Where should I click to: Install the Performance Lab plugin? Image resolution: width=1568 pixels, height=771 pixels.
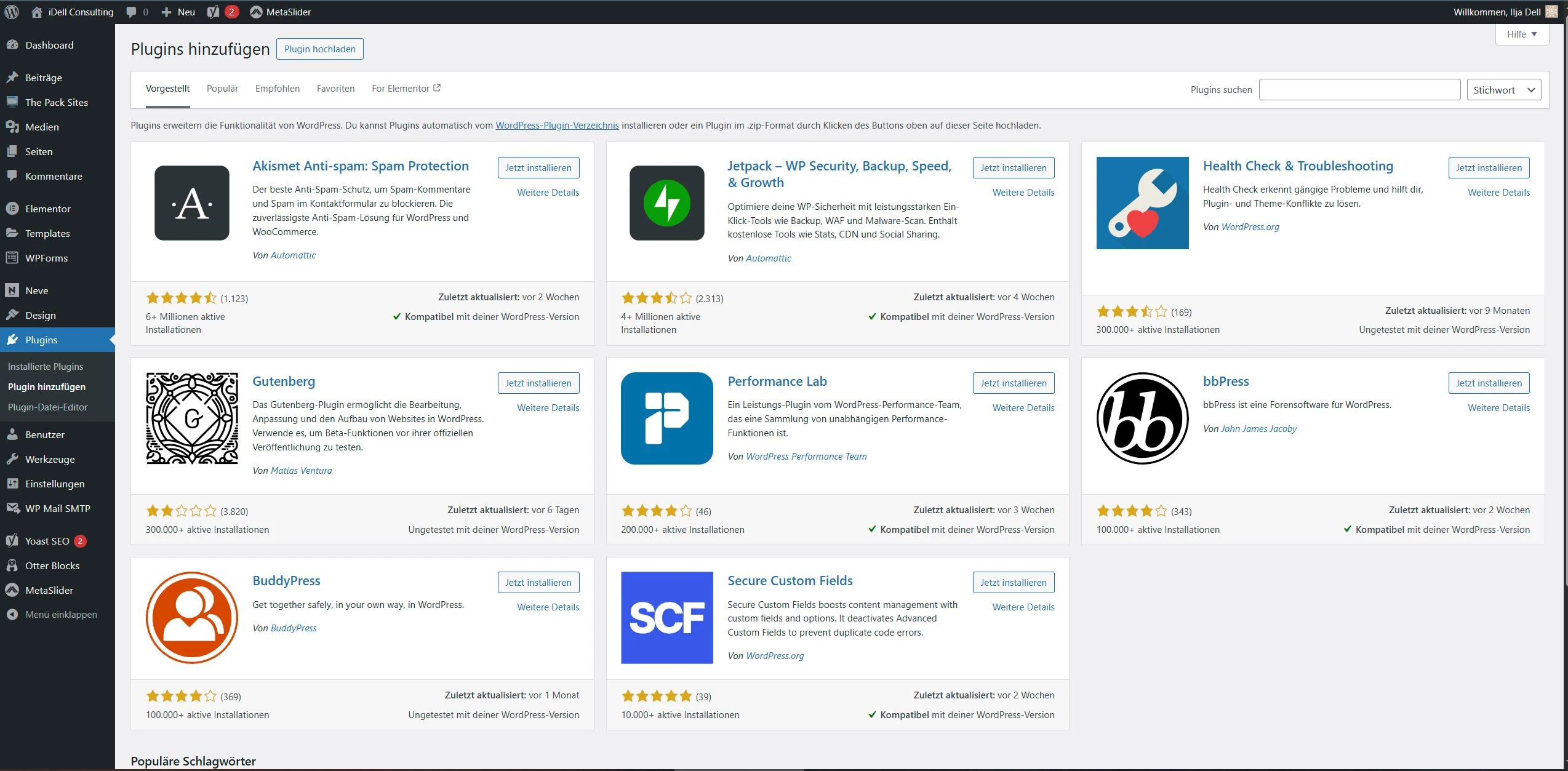(x=1014, y=383)
